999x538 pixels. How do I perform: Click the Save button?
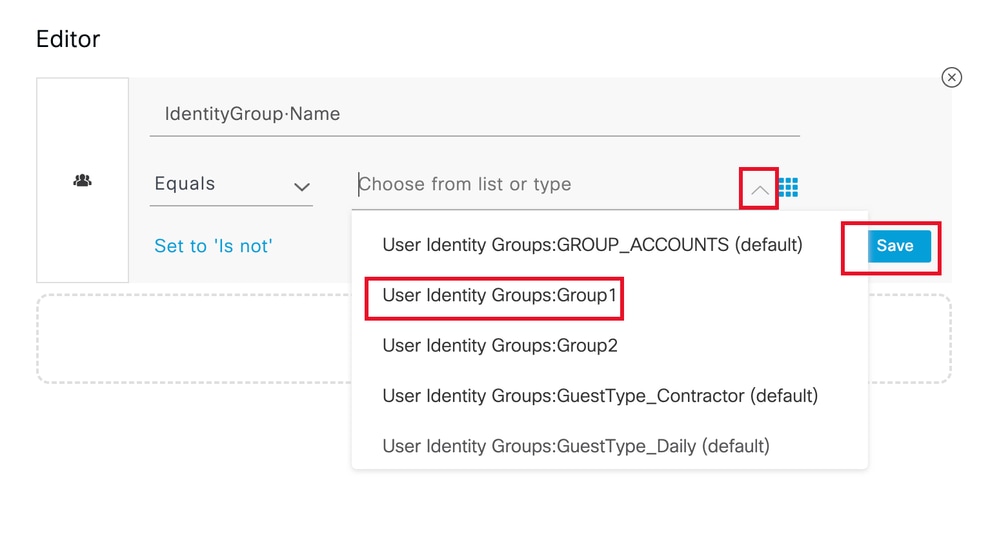(x=899, y=246)
